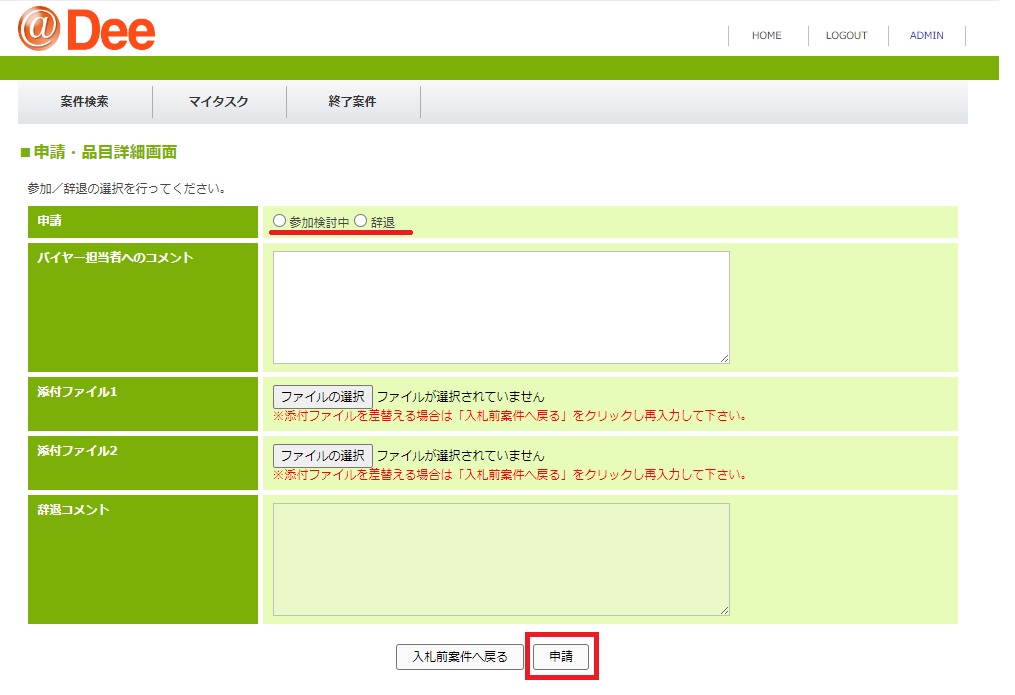This screenshot has width=1015, height=695.
Task: Click the 辞退コメント box resize handle
Action: 724,610
